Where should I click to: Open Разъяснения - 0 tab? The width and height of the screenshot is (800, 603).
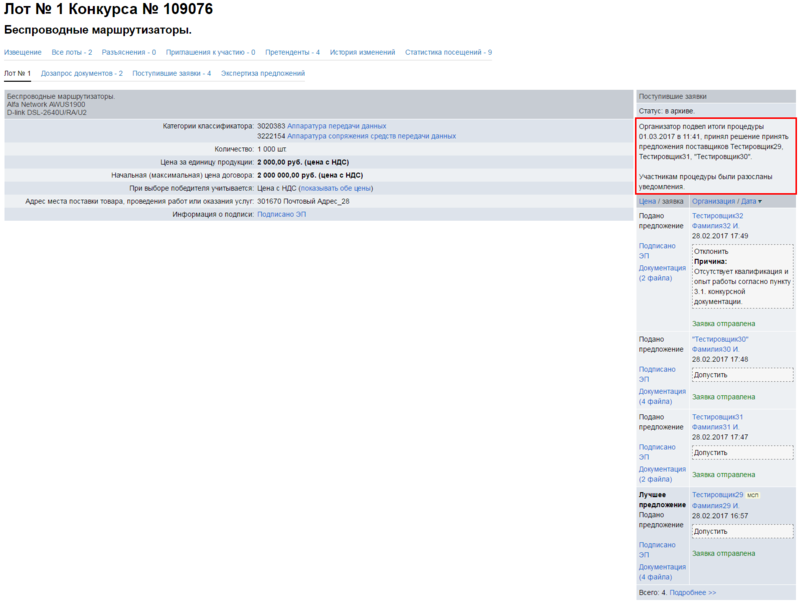click(x=129, y=52)
